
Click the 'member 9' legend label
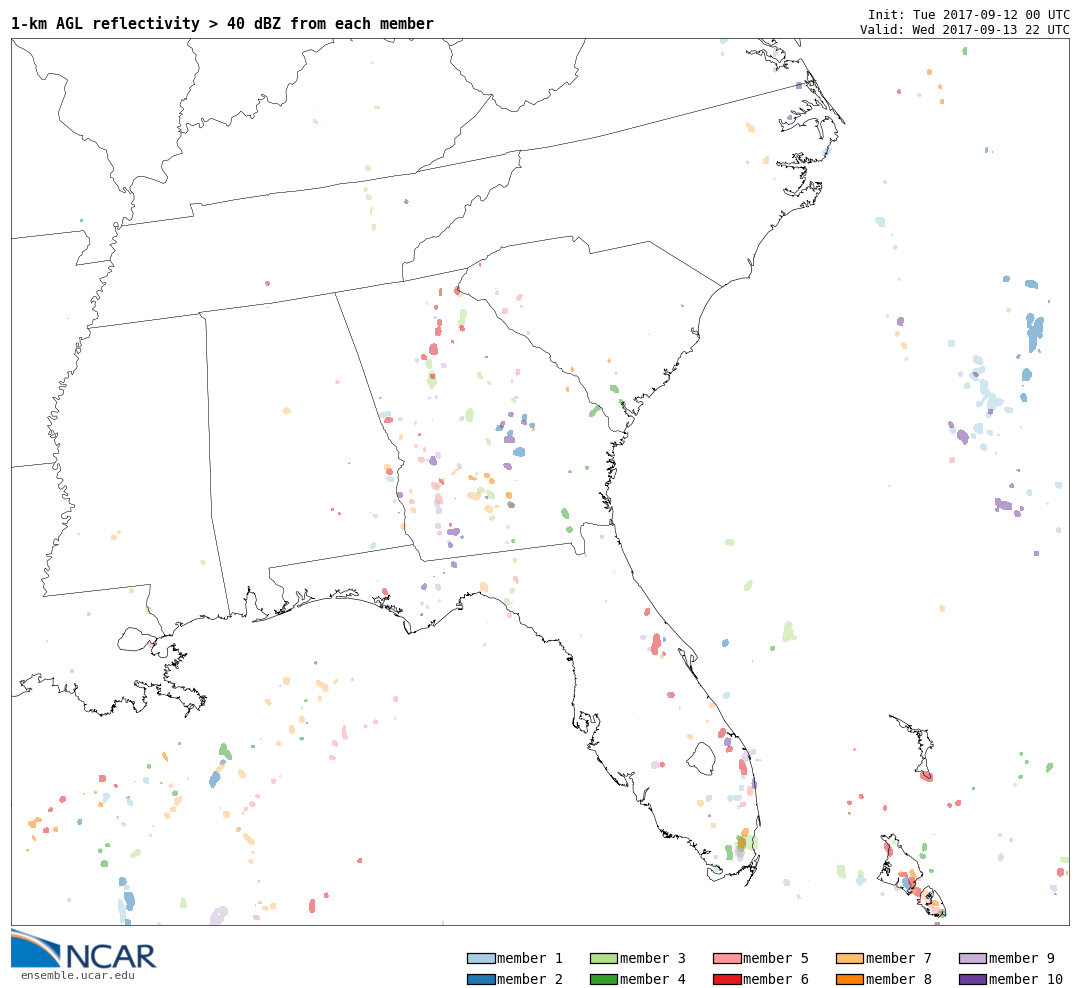1022,958
